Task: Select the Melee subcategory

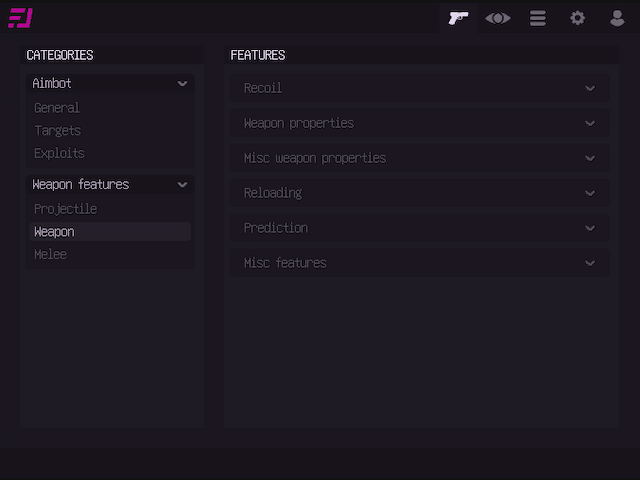Action: (50, 255)
